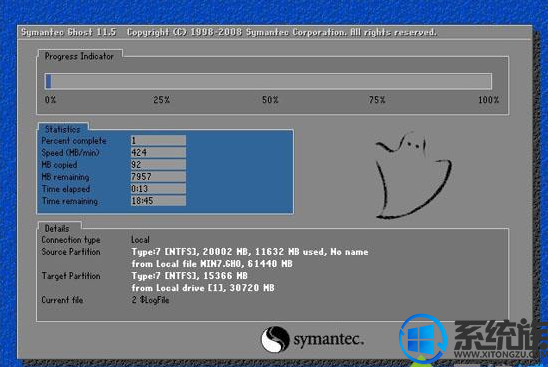Select the Statistics panel tab label
The image size is (548, 367).
click(63, 129)
